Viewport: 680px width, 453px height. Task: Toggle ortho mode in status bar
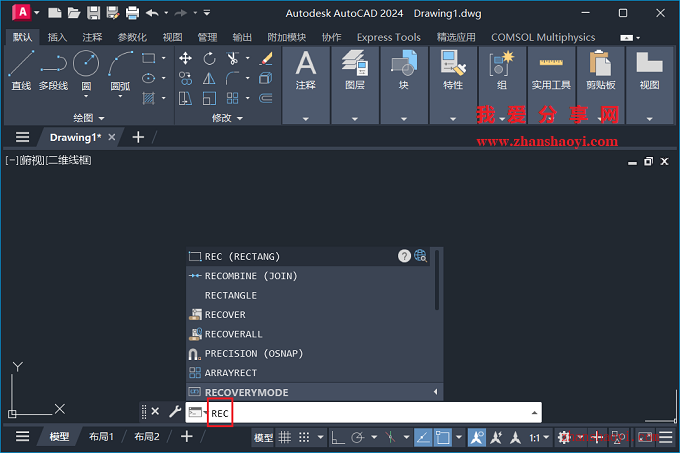click(x=338, y=437)
